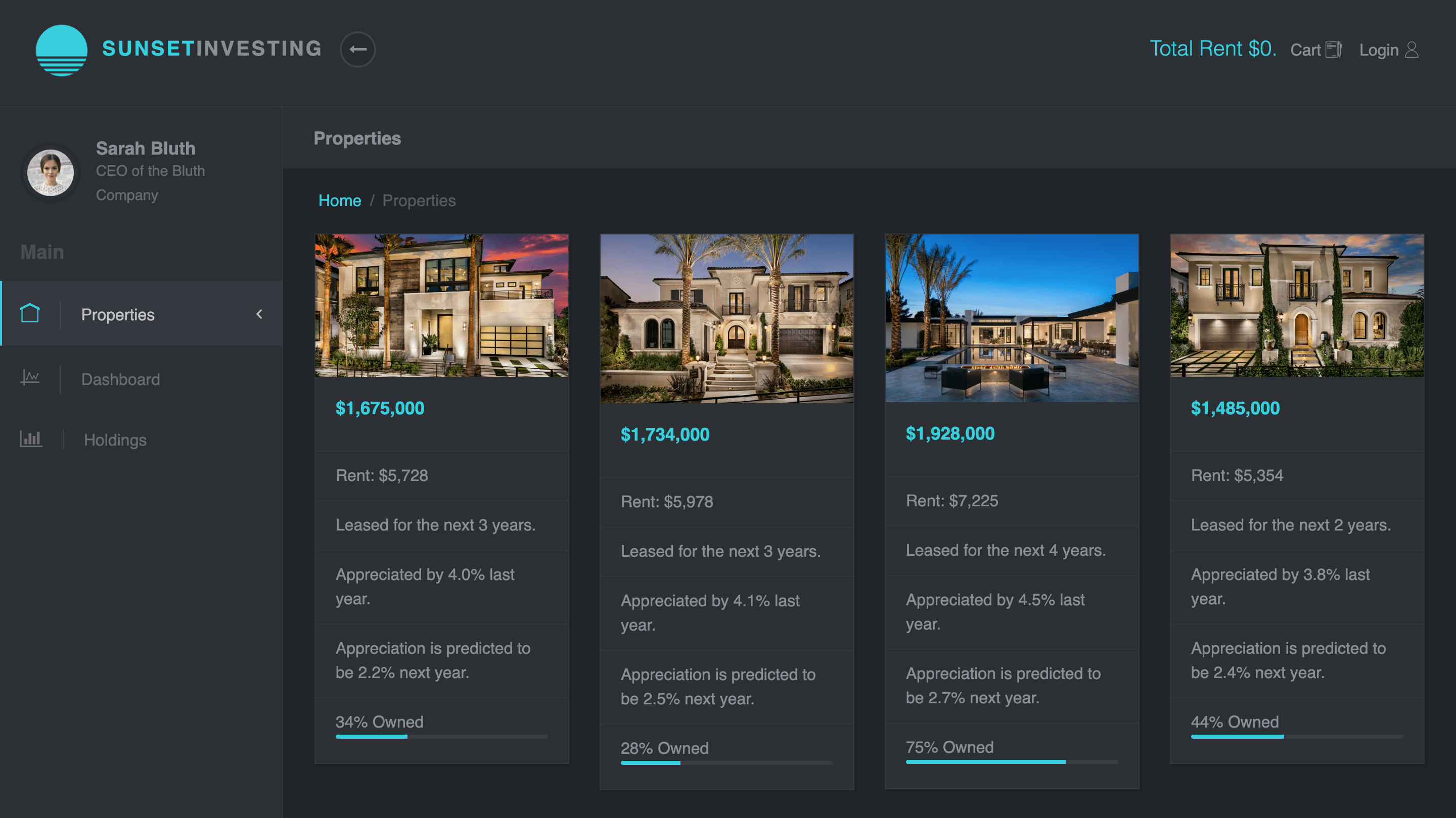Click the 75% Owned progress bar
Image resolution: width=1456 pixels, height=818 pixels.
pos(1011,761)
